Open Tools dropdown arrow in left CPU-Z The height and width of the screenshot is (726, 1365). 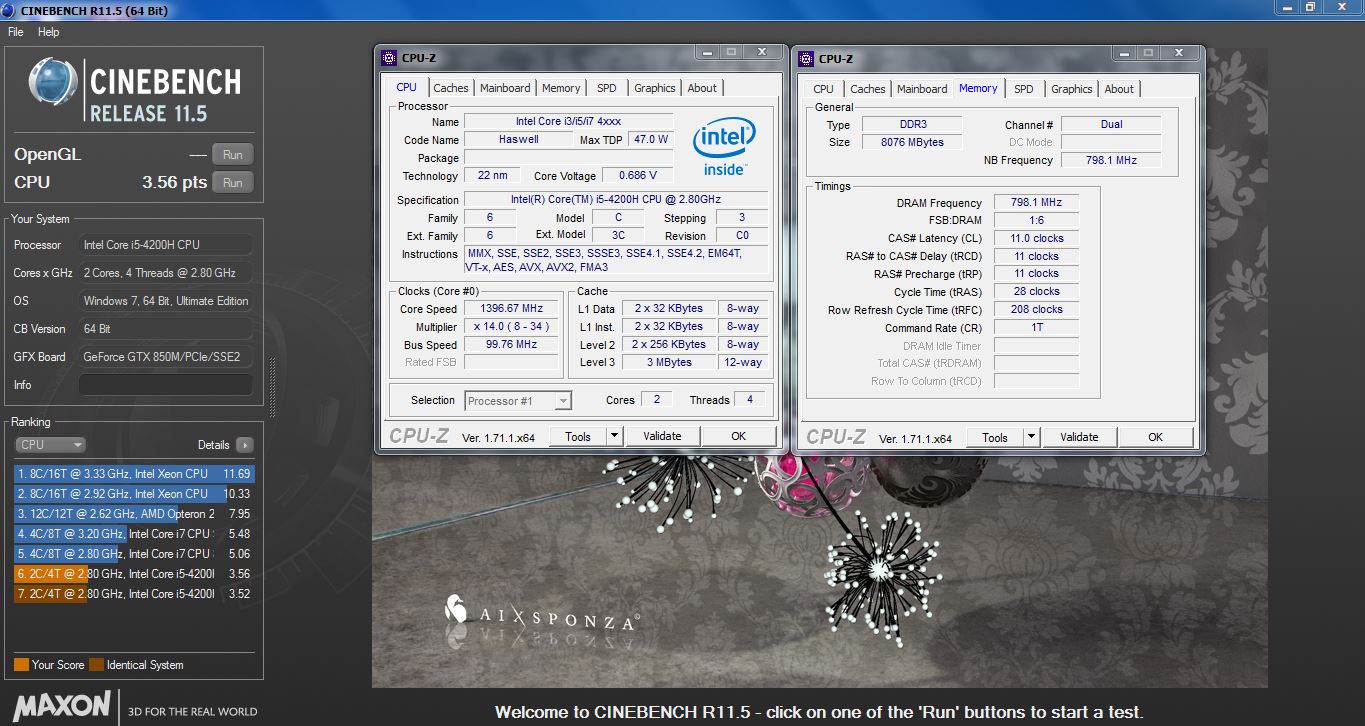pos(614,436)
